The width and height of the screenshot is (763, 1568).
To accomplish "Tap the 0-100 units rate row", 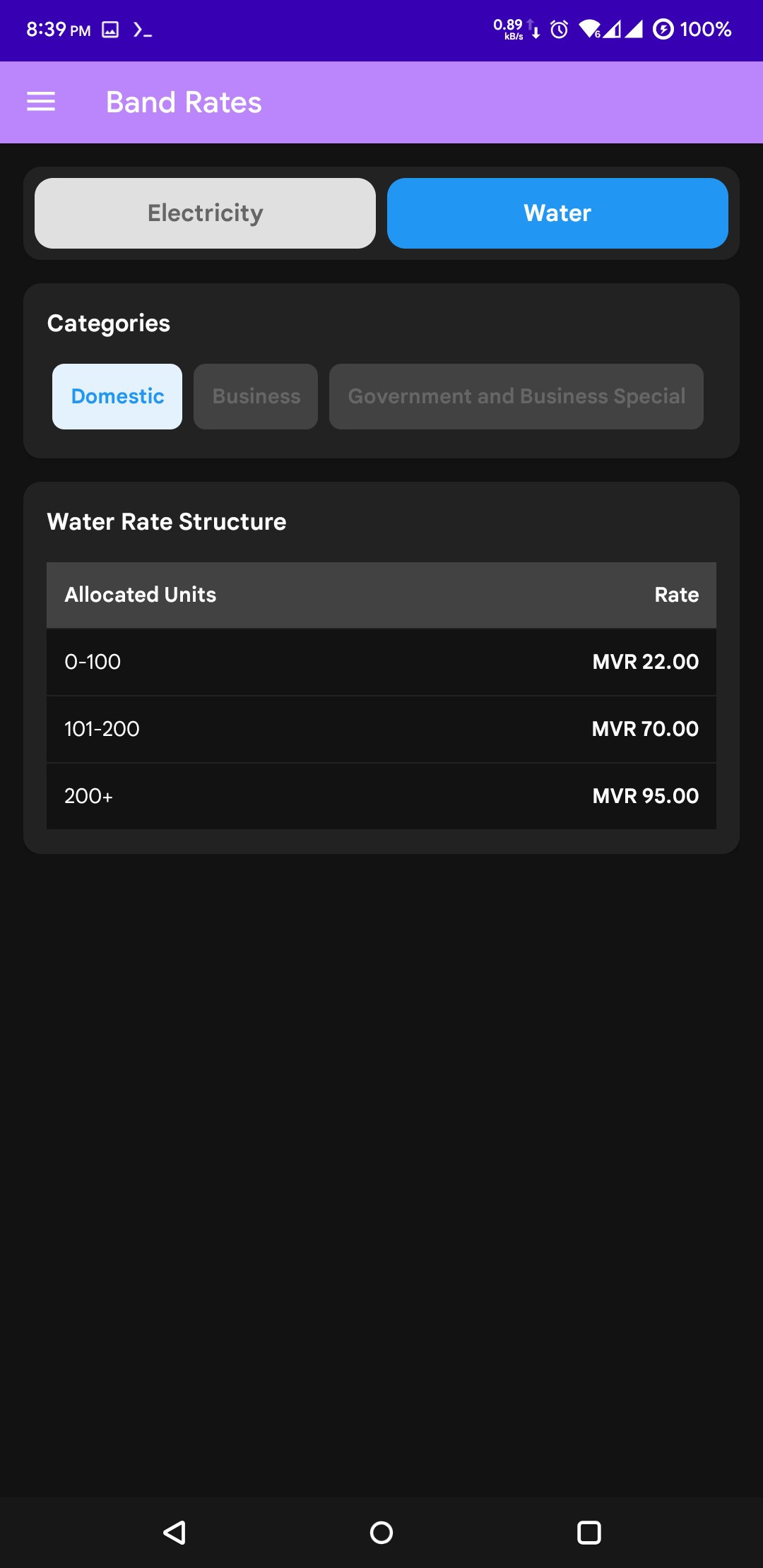I will point(381,662).
